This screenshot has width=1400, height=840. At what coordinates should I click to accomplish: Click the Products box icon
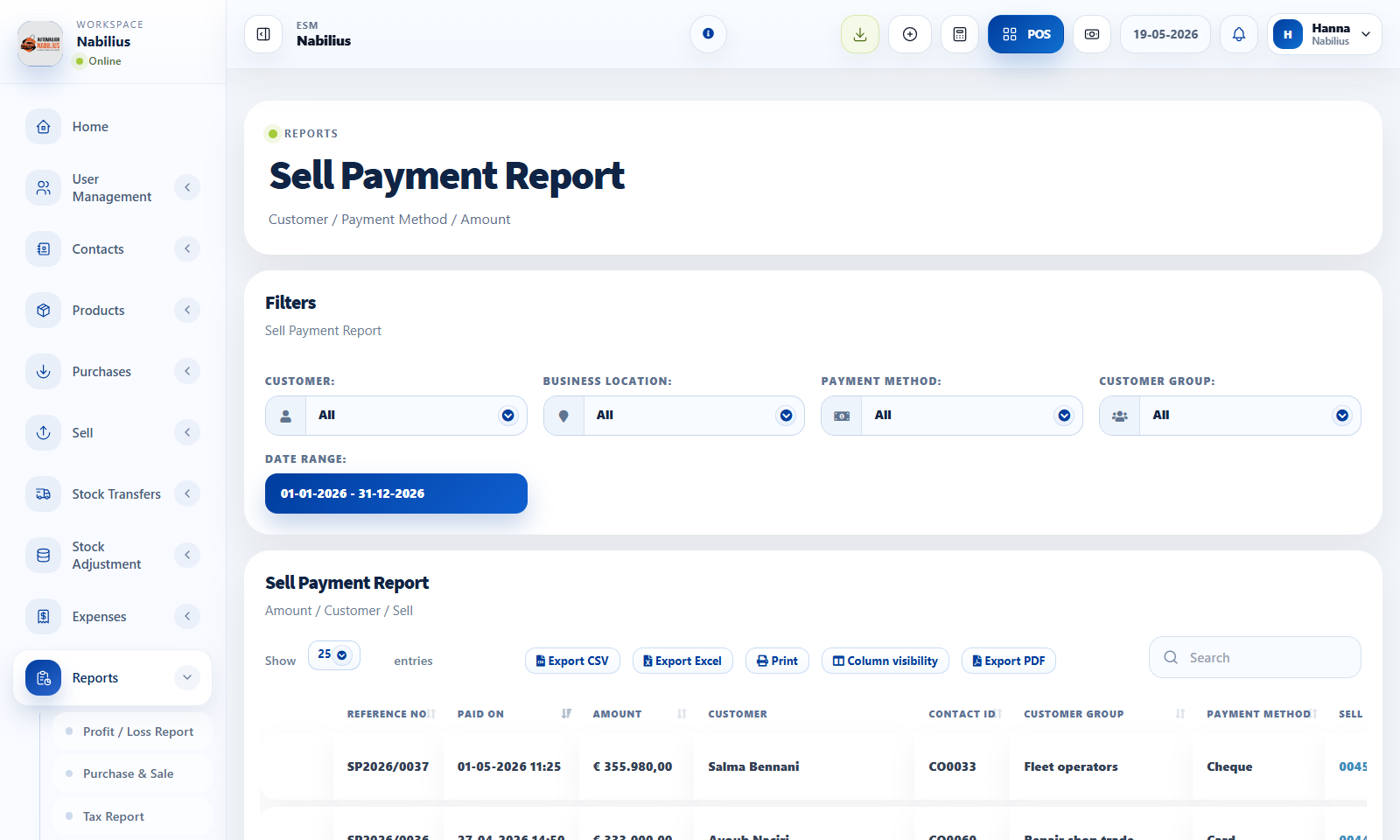44,310
